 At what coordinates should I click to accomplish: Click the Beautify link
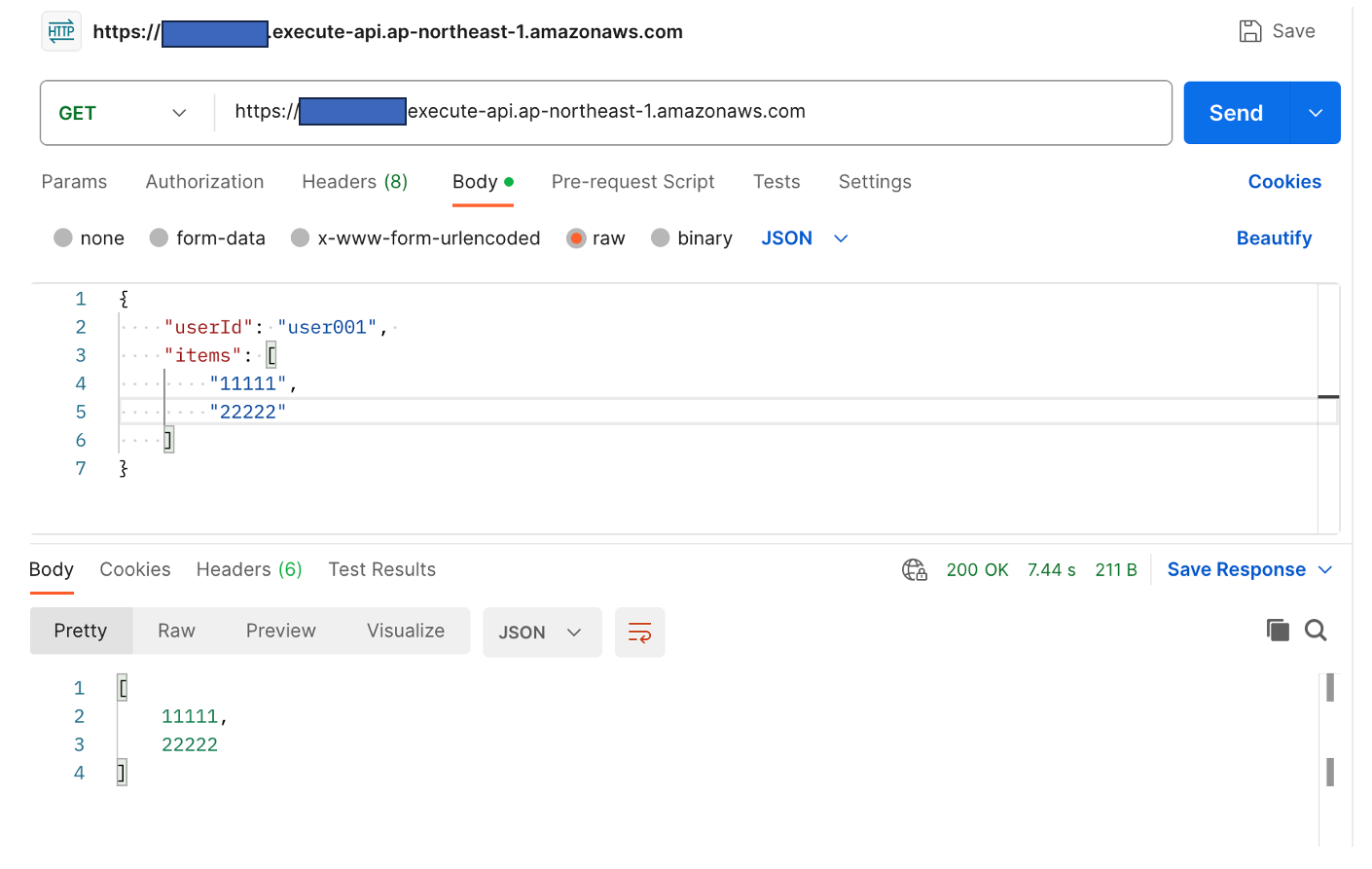(x=1274, y=238)
